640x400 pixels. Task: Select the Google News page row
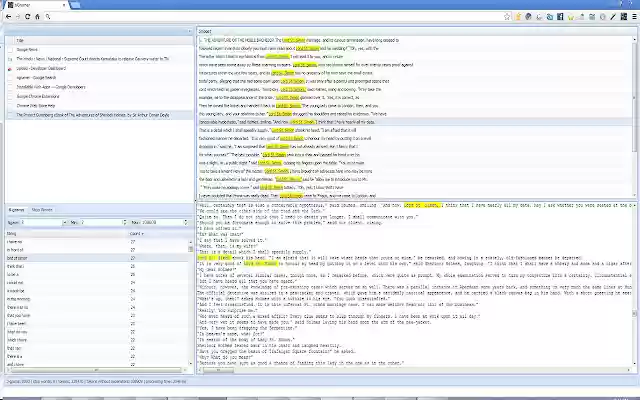pos(99,50)
